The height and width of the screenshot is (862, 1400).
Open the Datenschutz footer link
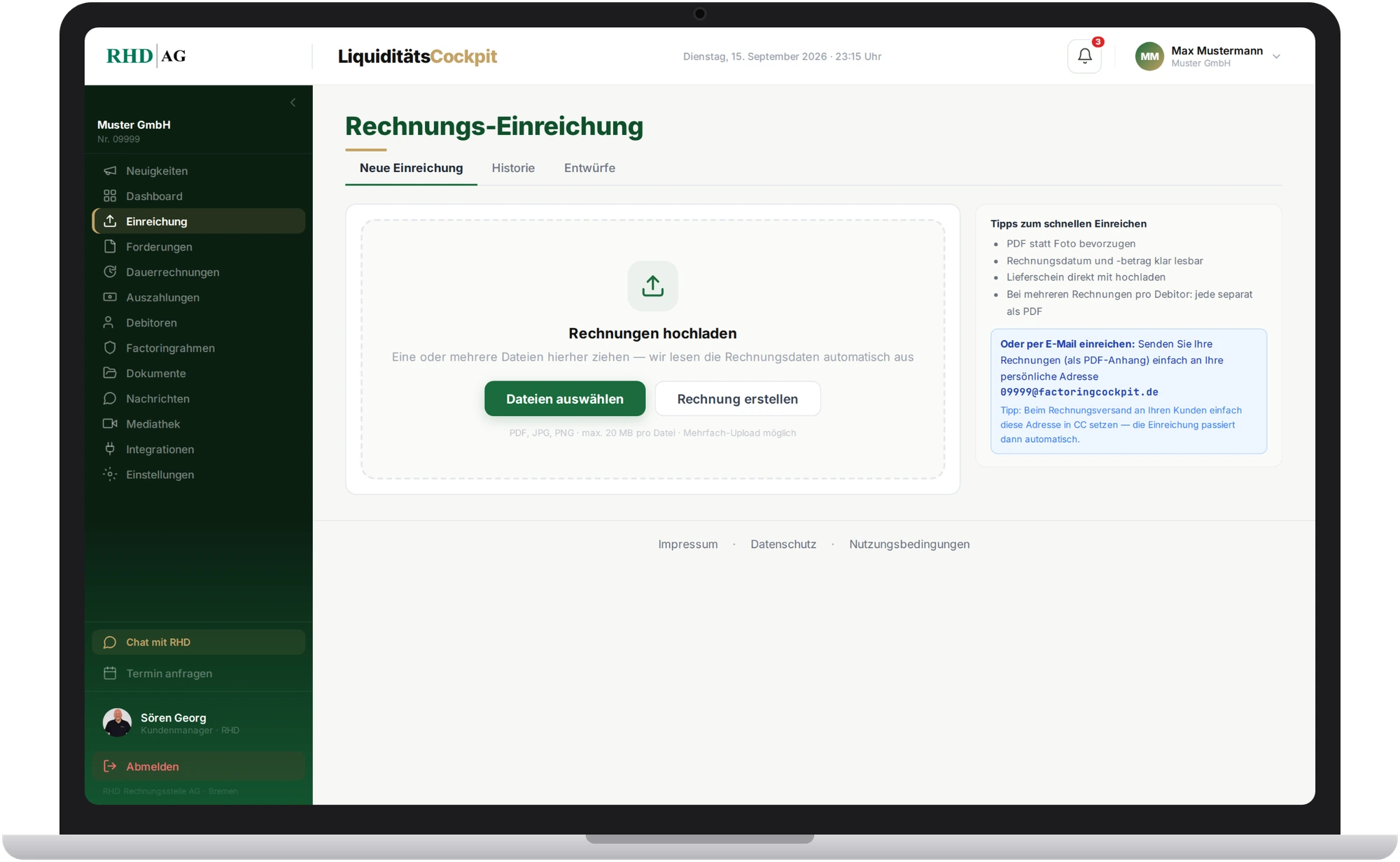[783, 544]
